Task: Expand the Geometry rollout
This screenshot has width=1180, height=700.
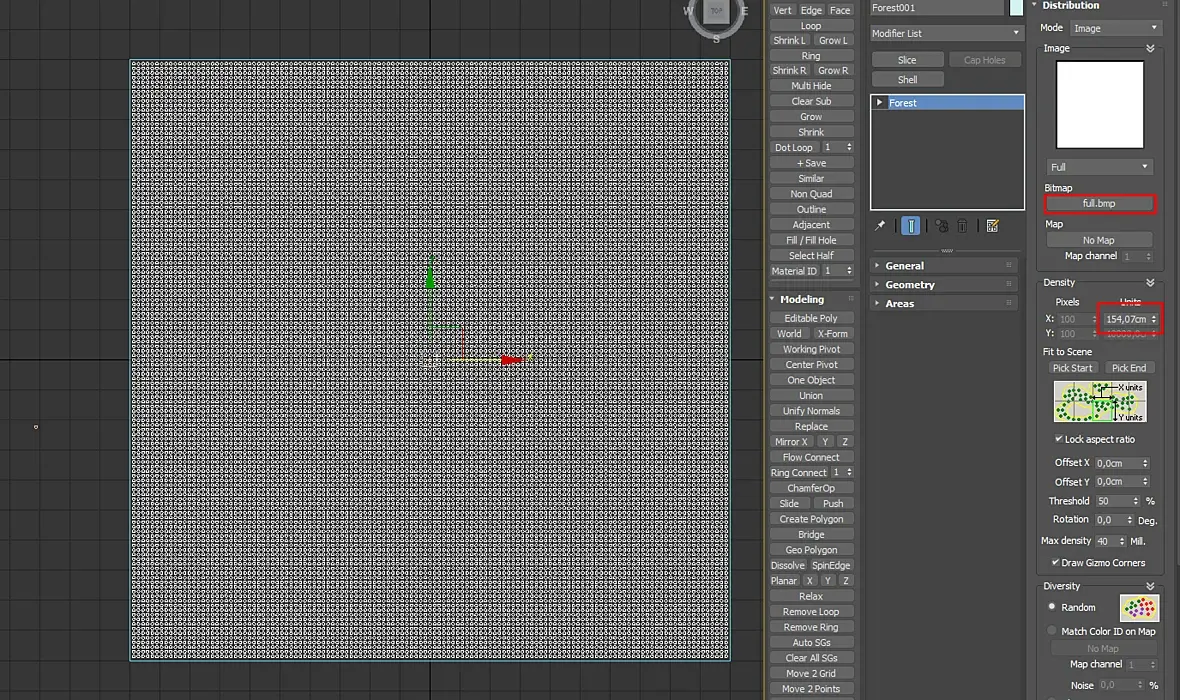Action: coord(944,284)
